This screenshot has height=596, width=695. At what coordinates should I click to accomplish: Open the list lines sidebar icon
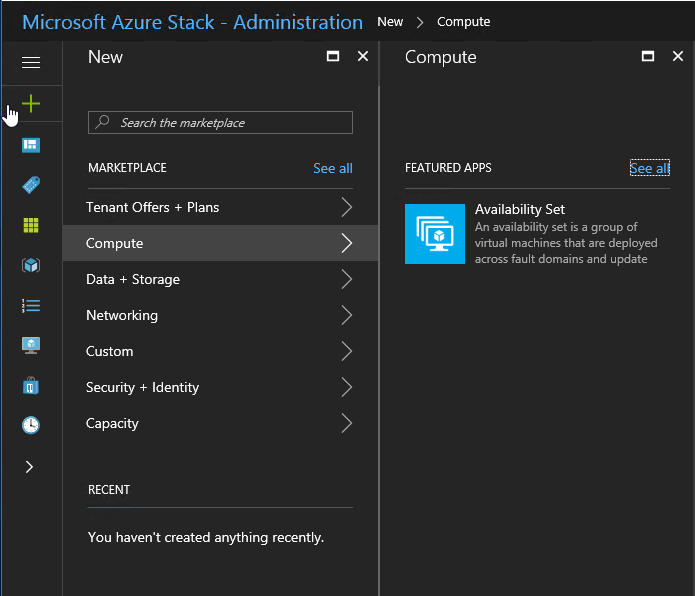(31, 306)
